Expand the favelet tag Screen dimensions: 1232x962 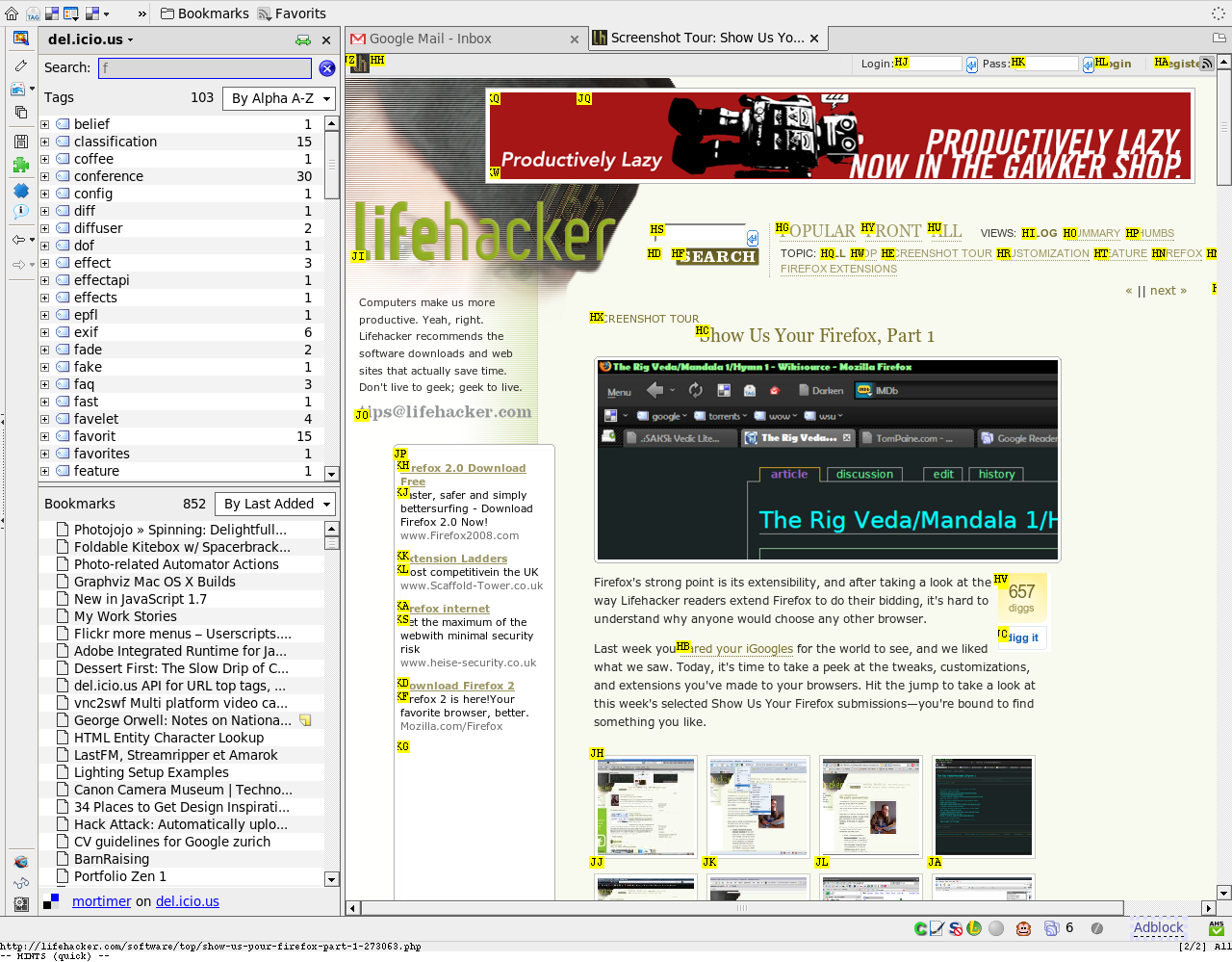pos(44,419)
